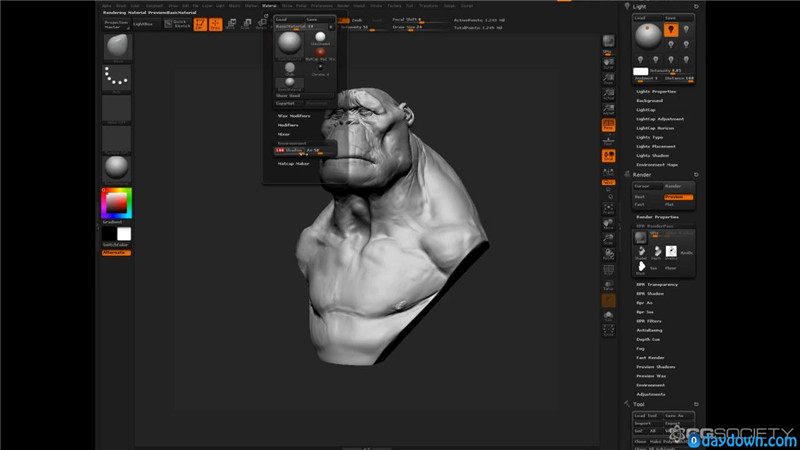Select Best render mode
800x450 pixels.
click(x=647, y=197)
